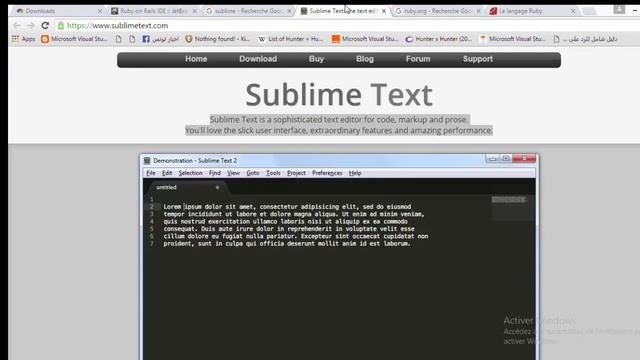This screenshot has height=360, width=640.
Task: Open the Hunter x Hunter (20... bookmark
Action: [438, 39]
